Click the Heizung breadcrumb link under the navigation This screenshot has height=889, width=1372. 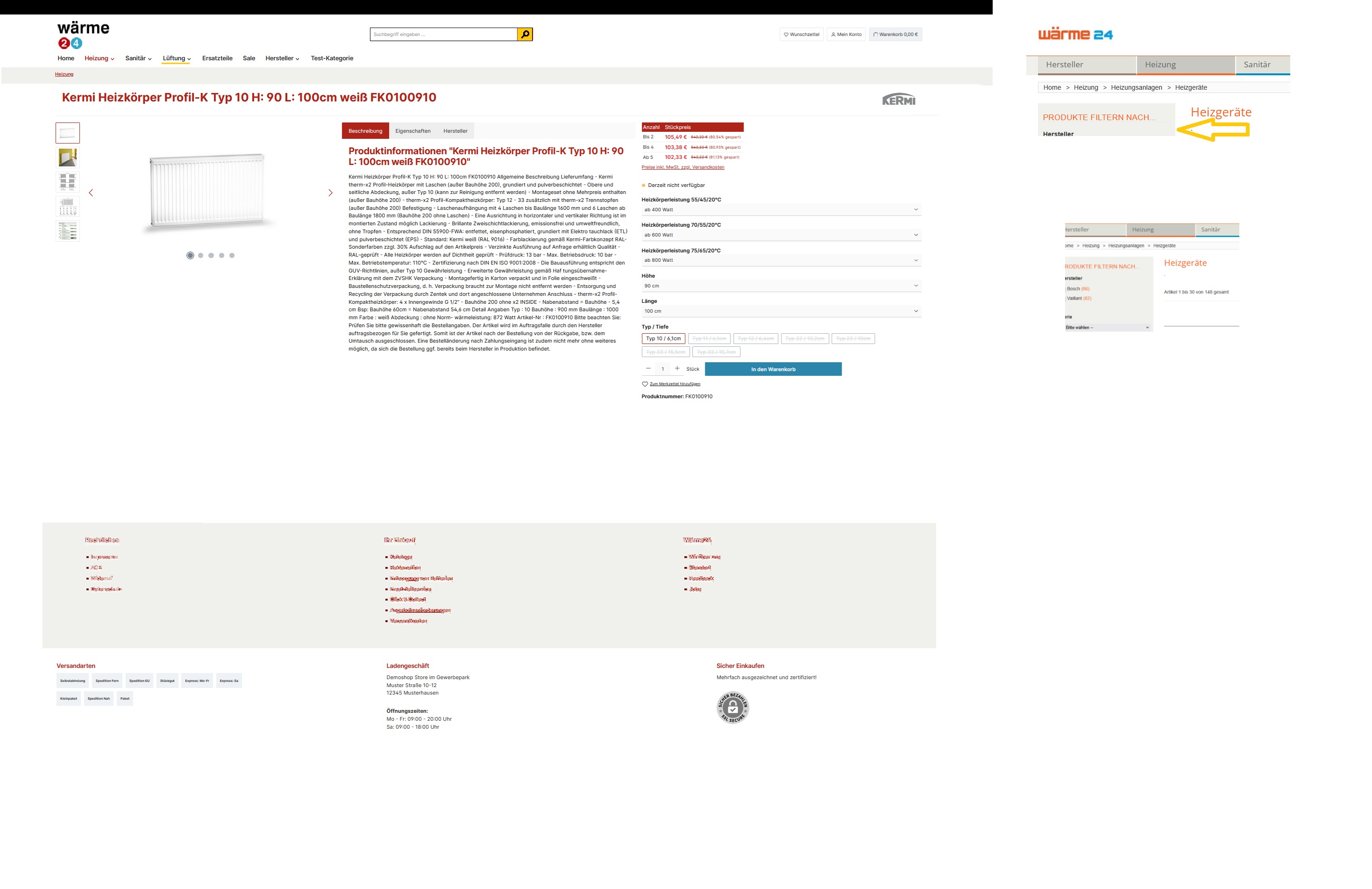64,74
